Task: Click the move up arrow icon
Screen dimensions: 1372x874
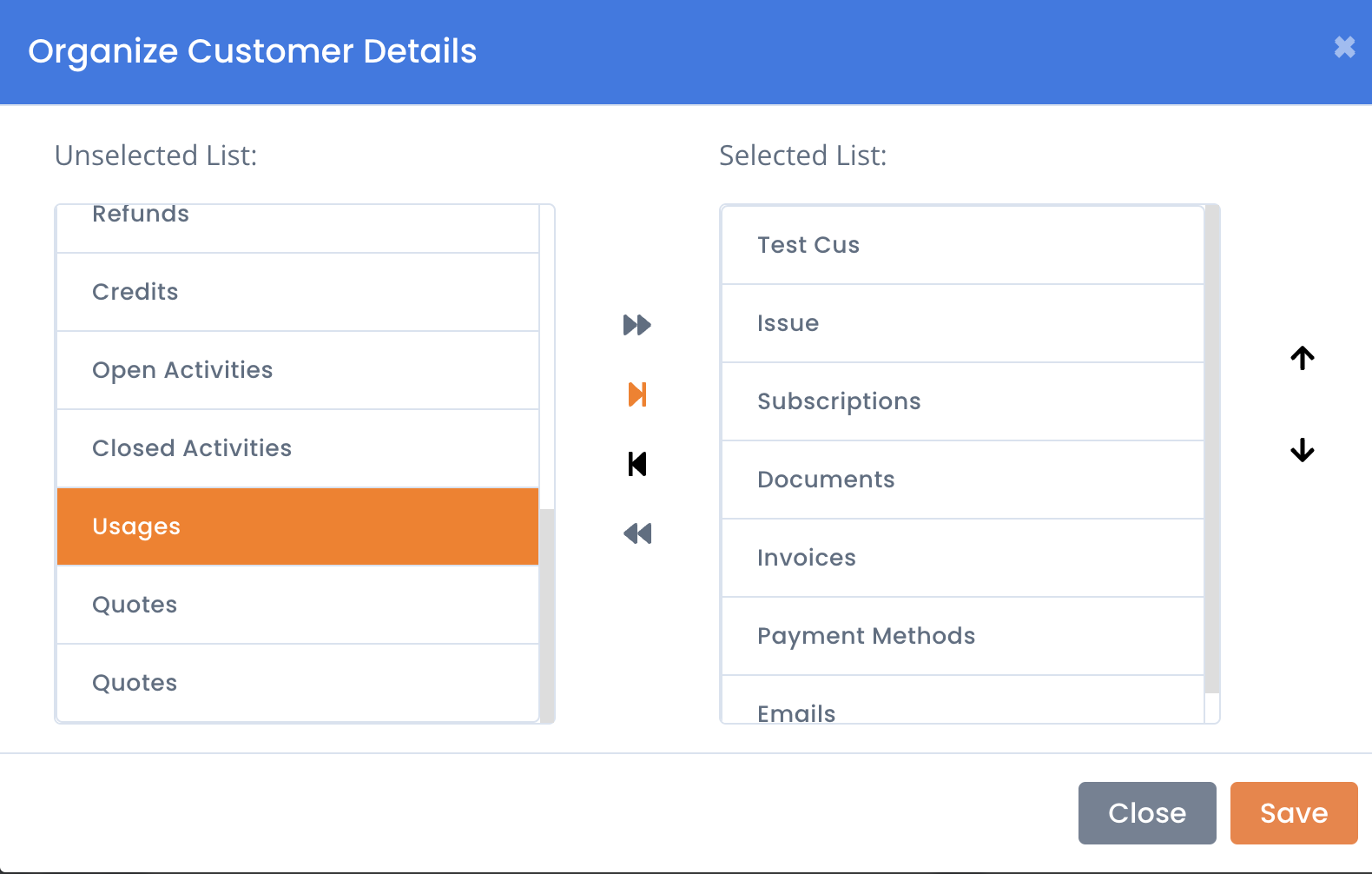Action: click(x=1303, y=358)
